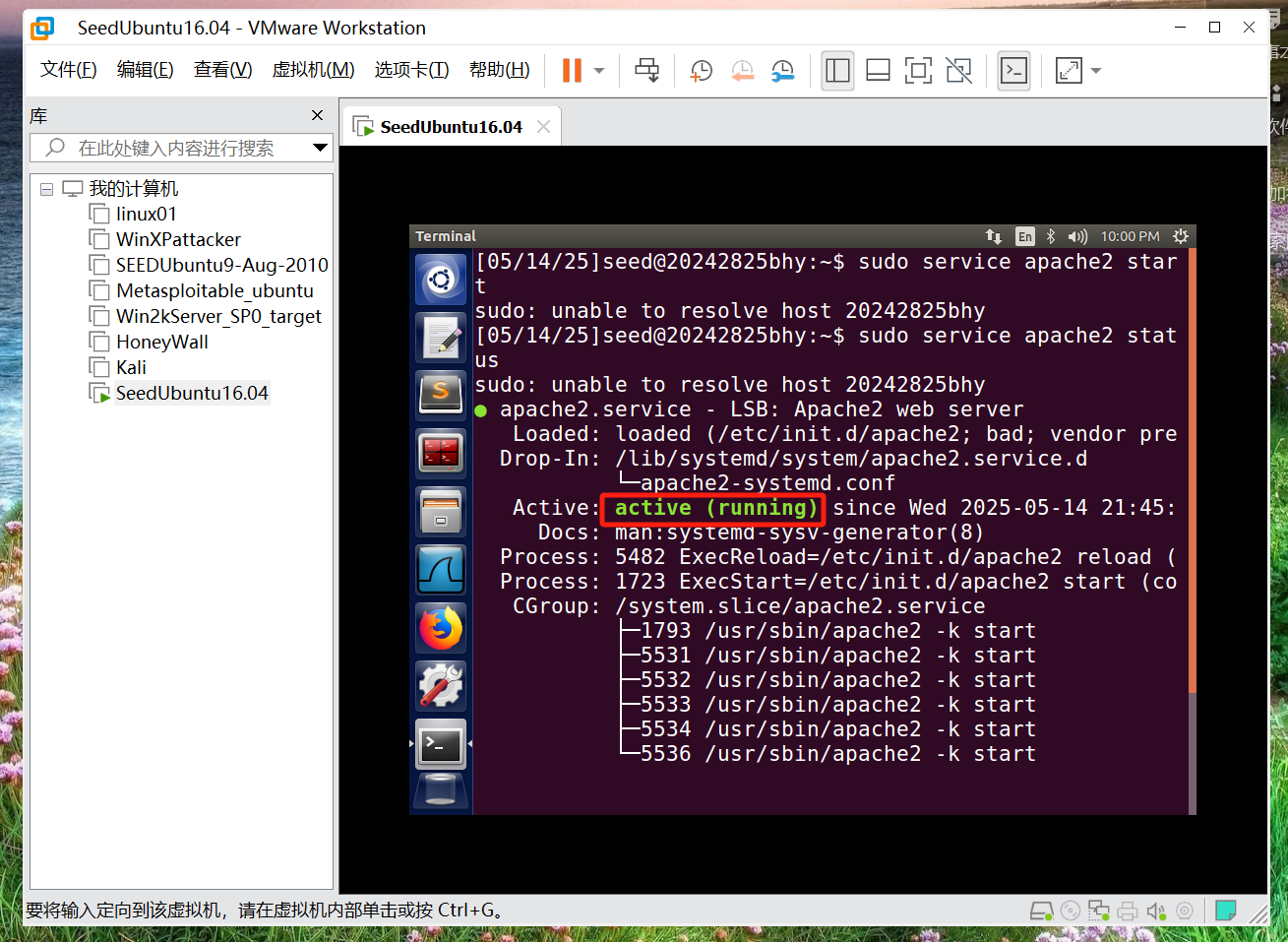
Task: Open the 选项卡(T) menu
Action: point(411,70)
